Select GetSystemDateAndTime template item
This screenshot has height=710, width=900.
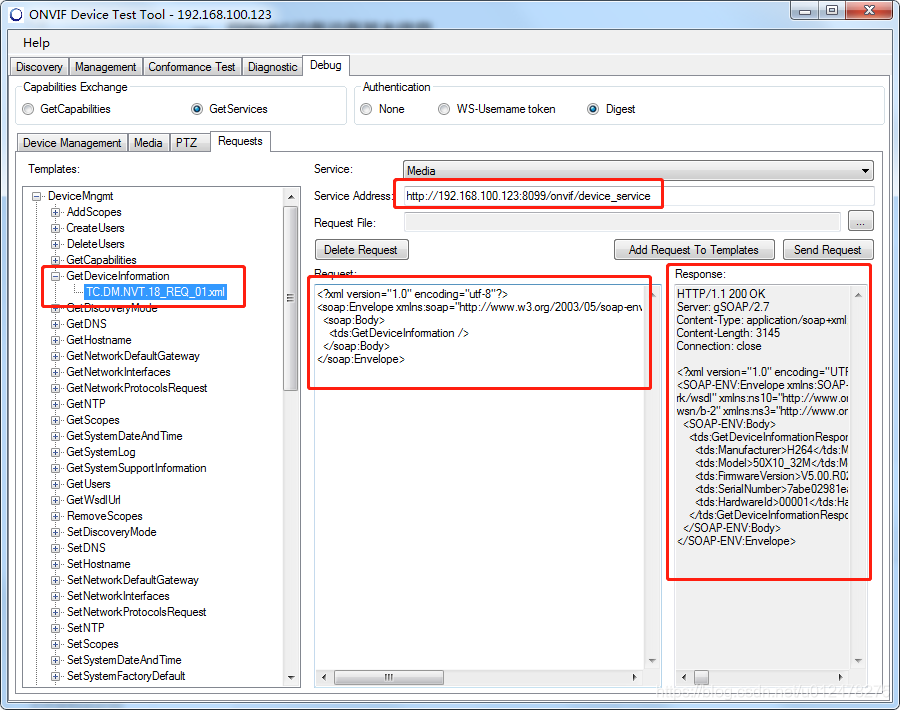tap(124, 436)
